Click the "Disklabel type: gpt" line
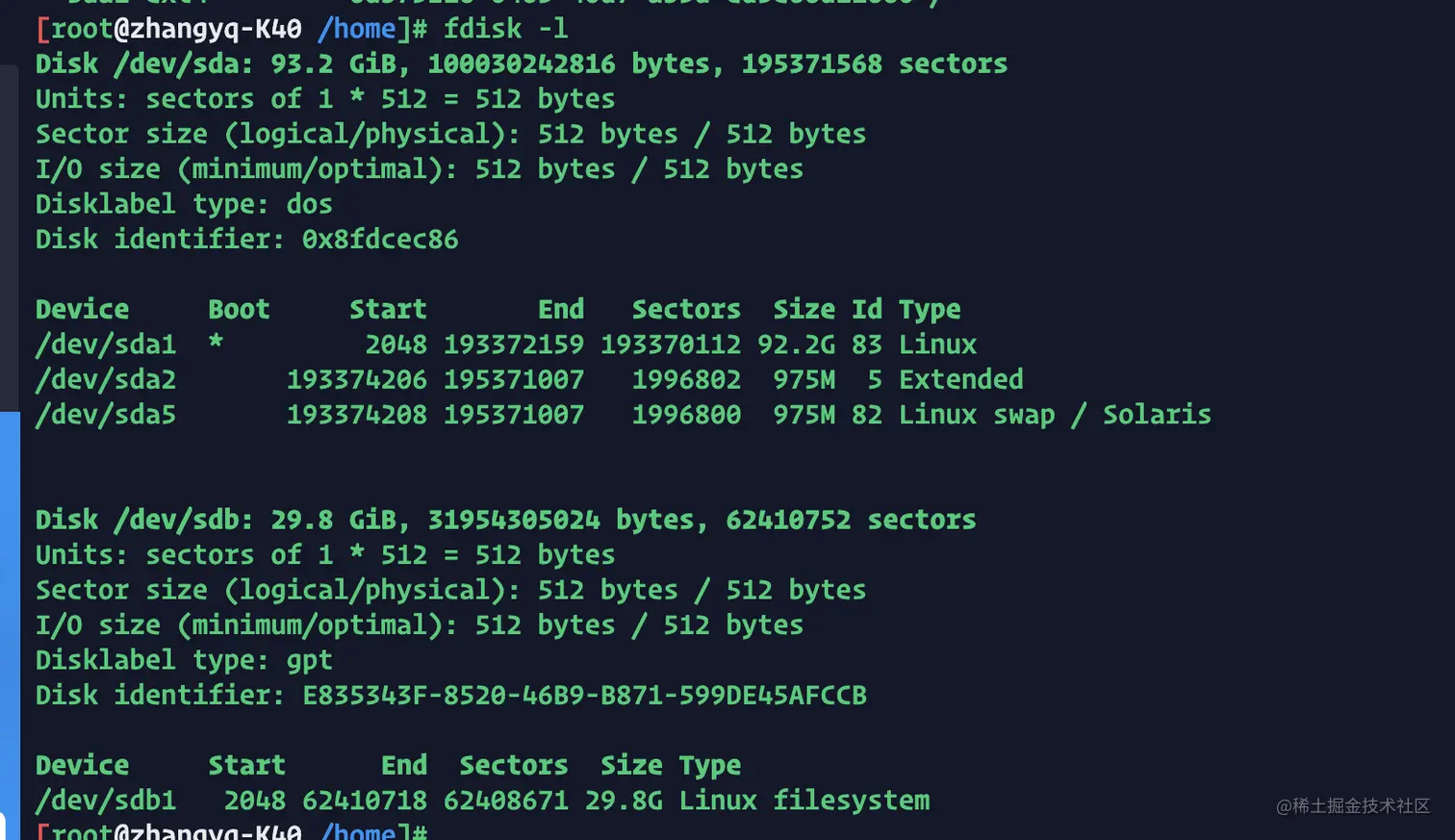Screen dimensions: 1455x840 pos(183,660)
